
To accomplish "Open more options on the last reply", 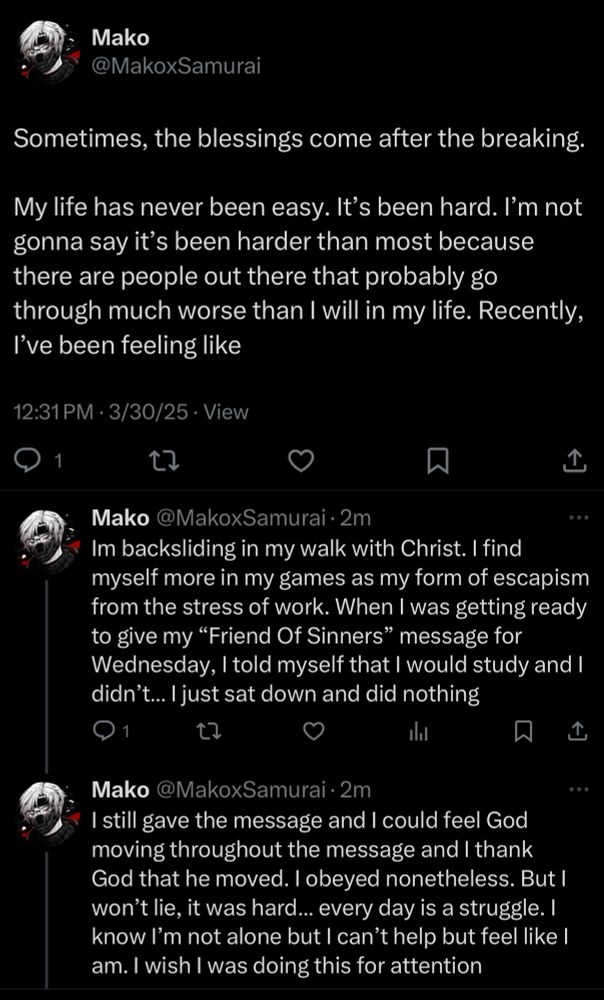I will pyautogui.click(x=578, y=789).
